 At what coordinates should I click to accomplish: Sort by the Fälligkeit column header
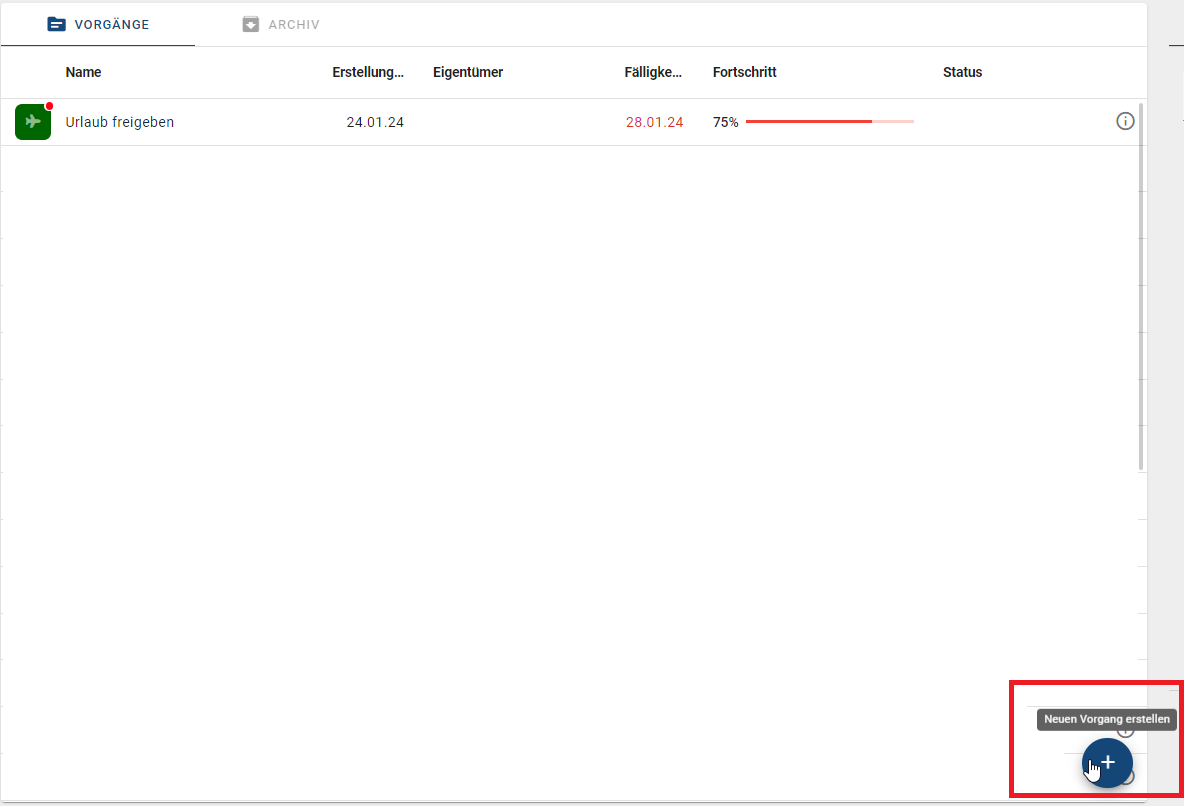[653, 72]
